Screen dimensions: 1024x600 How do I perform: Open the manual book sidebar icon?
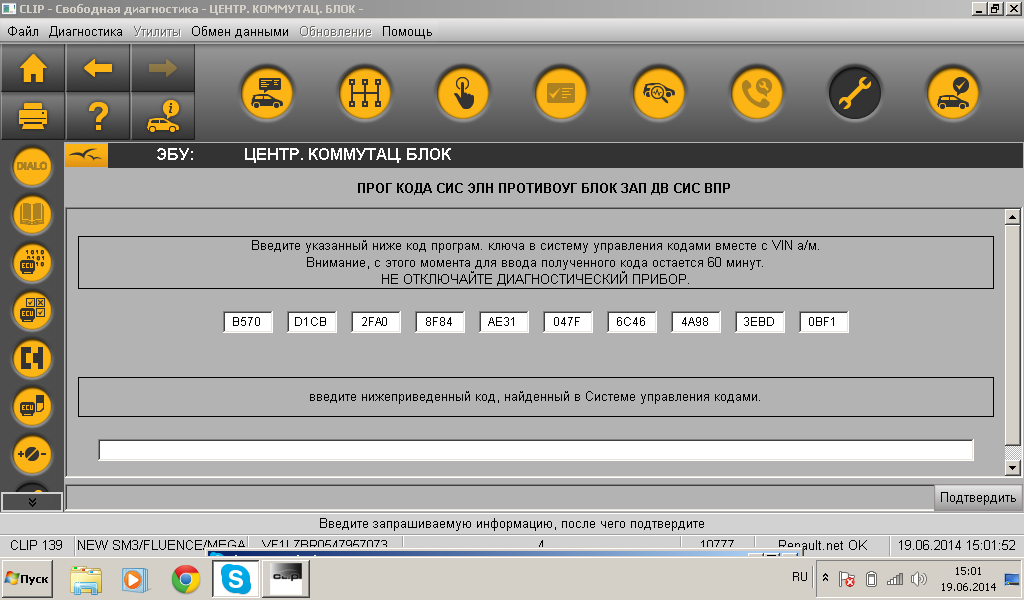(x=31, y=214)
